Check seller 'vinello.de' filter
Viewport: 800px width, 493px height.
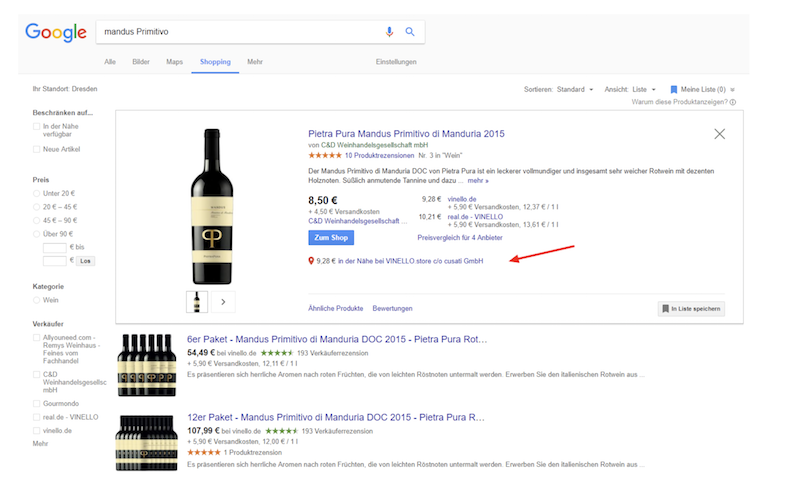(x=36, y=431)
